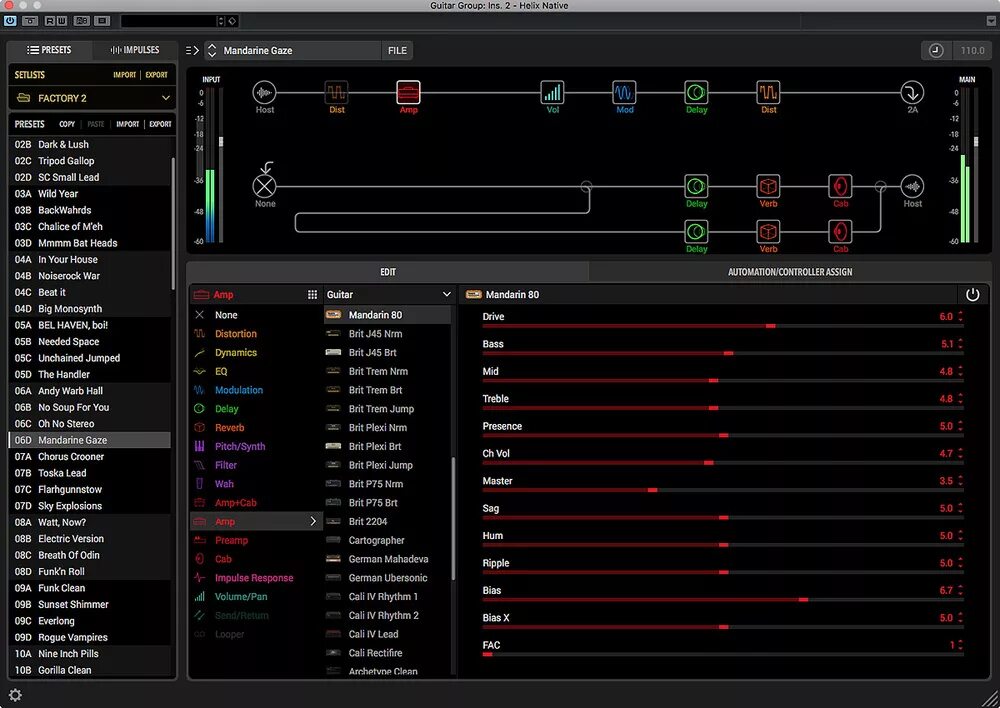
Task: Set the Drive slider level
Action: (723, 326)
